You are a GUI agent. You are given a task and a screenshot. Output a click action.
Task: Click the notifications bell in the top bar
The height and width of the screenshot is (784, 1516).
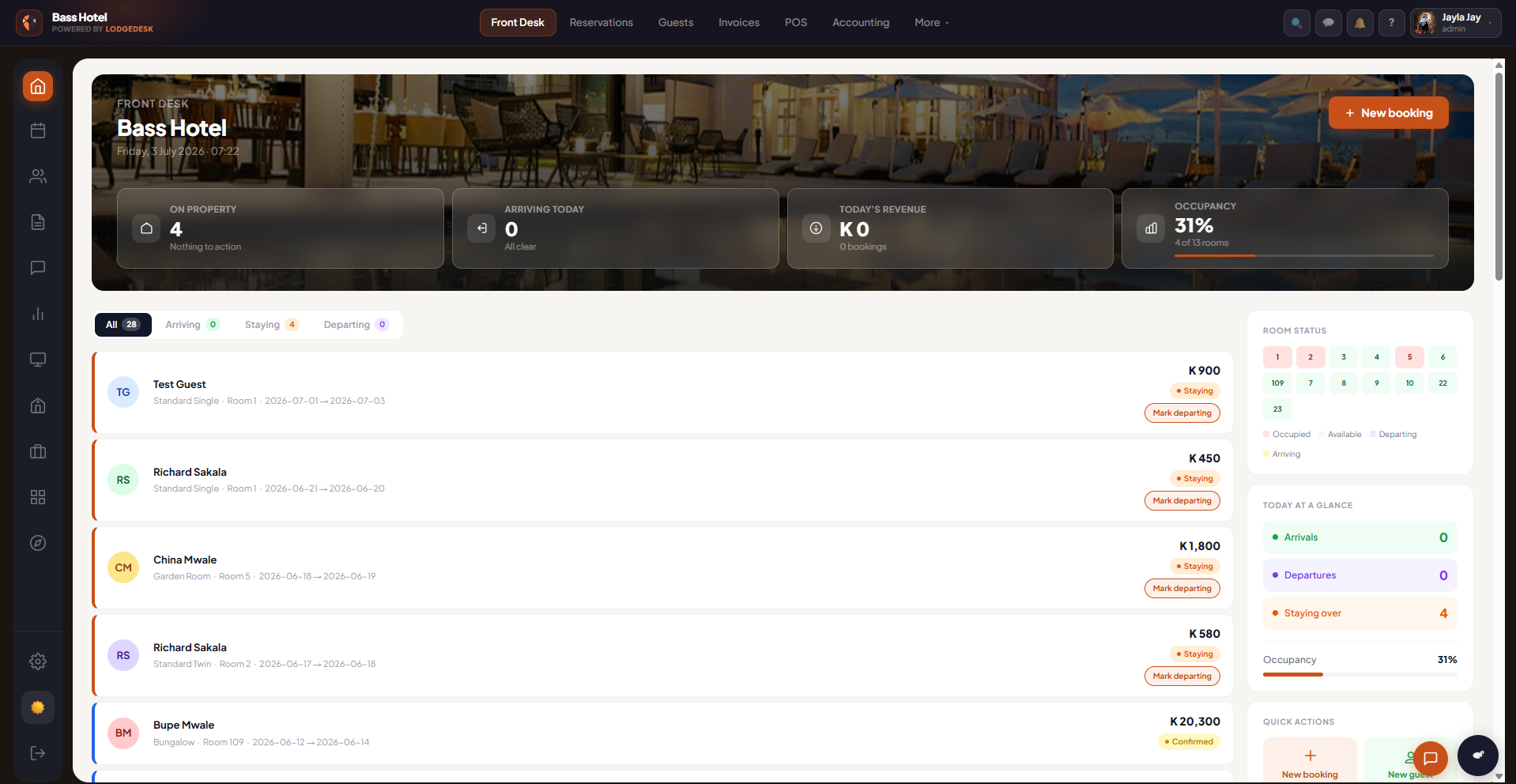1359,23
